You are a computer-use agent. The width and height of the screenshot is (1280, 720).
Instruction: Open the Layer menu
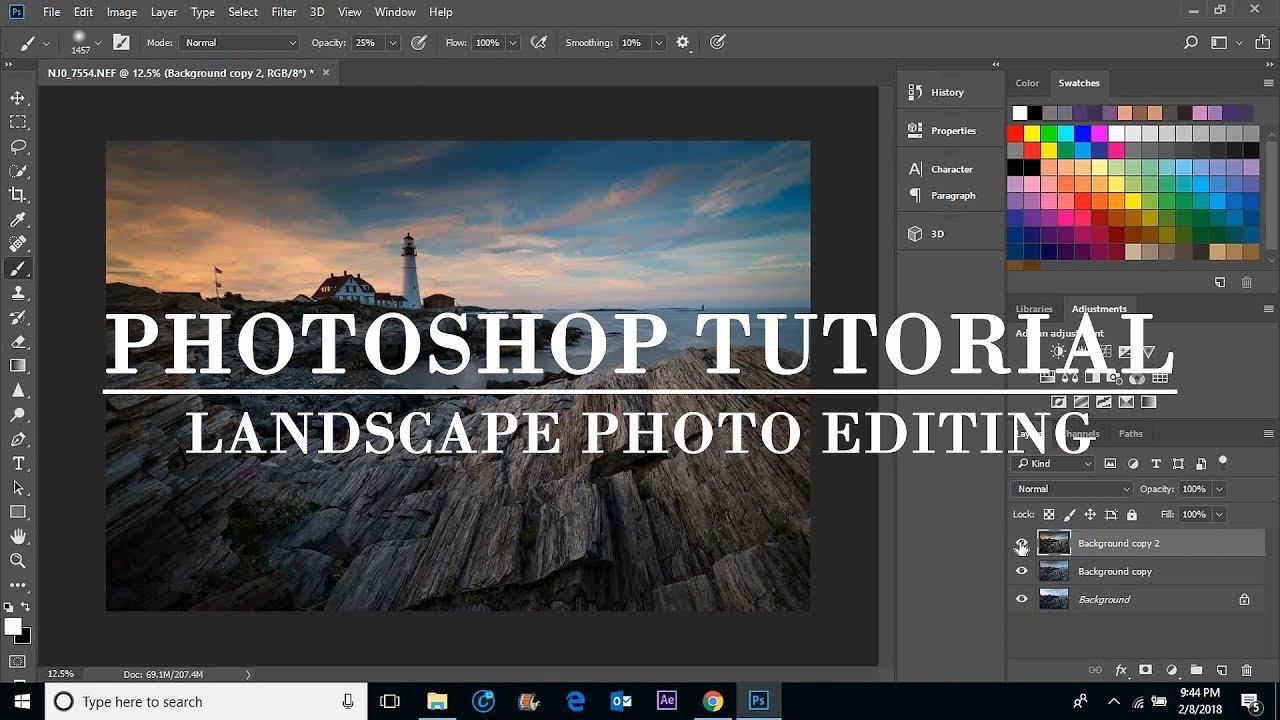click(x=164, y=12)
